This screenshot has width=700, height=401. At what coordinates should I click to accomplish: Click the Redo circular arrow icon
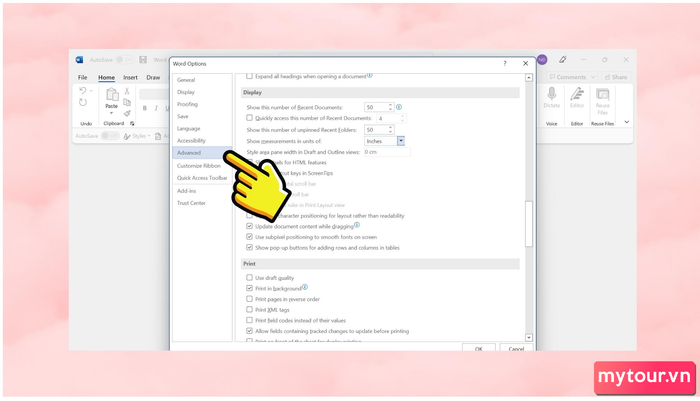click(x=83, y=102)
